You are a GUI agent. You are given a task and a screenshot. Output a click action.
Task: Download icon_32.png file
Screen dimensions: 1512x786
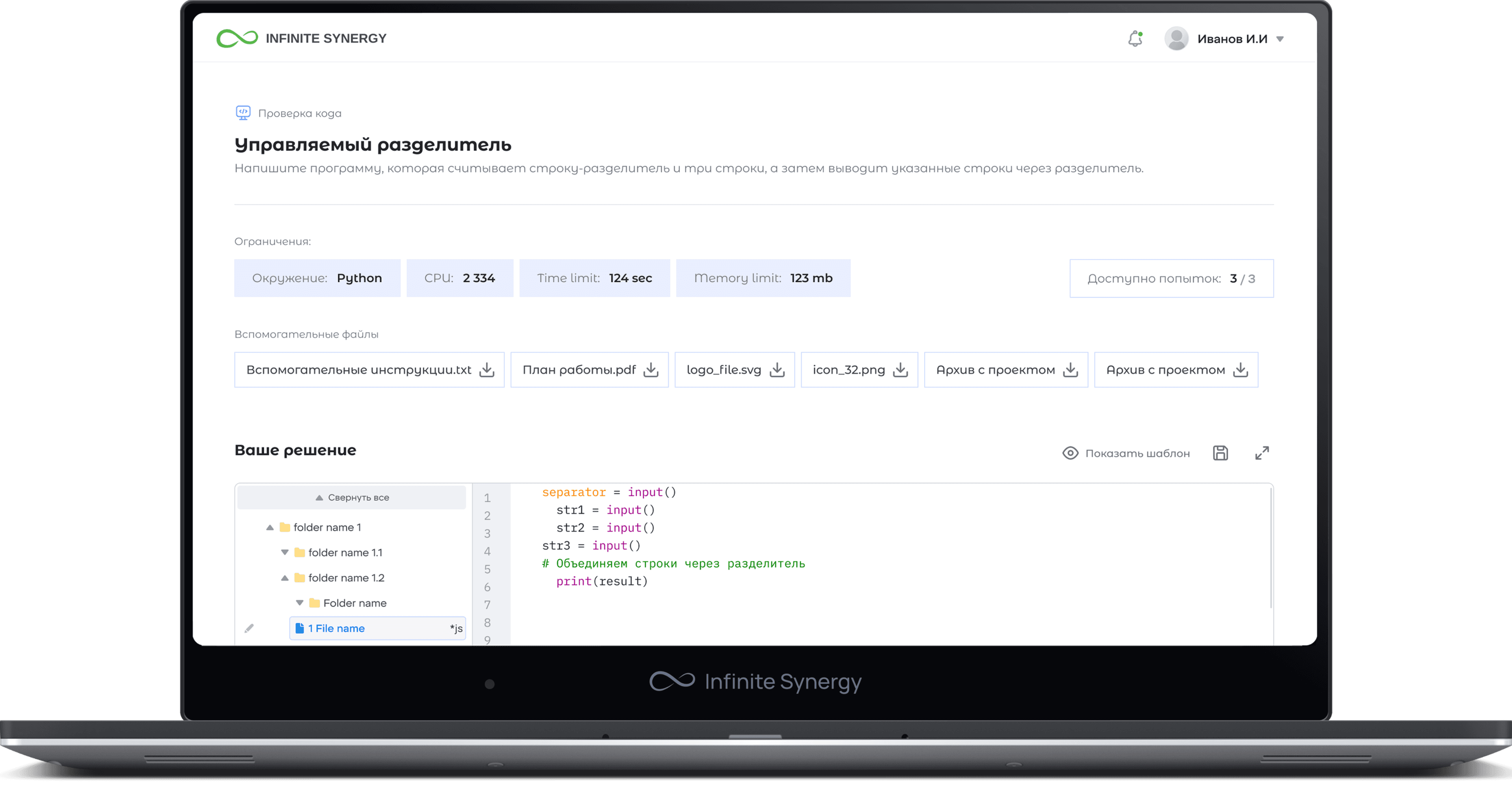pyautogui.click(x=900, y=370)
